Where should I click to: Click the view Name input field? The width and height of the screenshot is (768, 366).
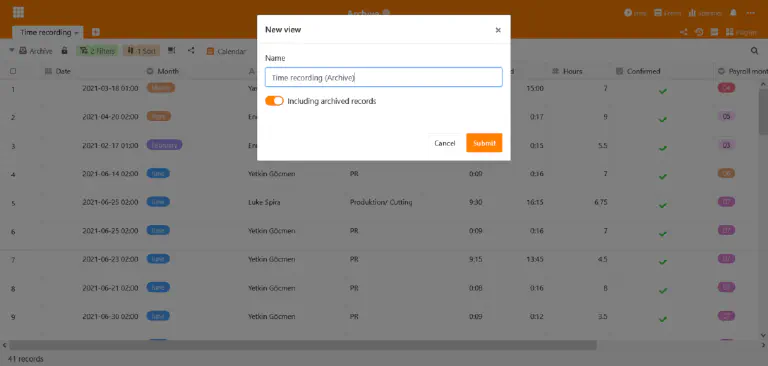click(x=384, y=77)
